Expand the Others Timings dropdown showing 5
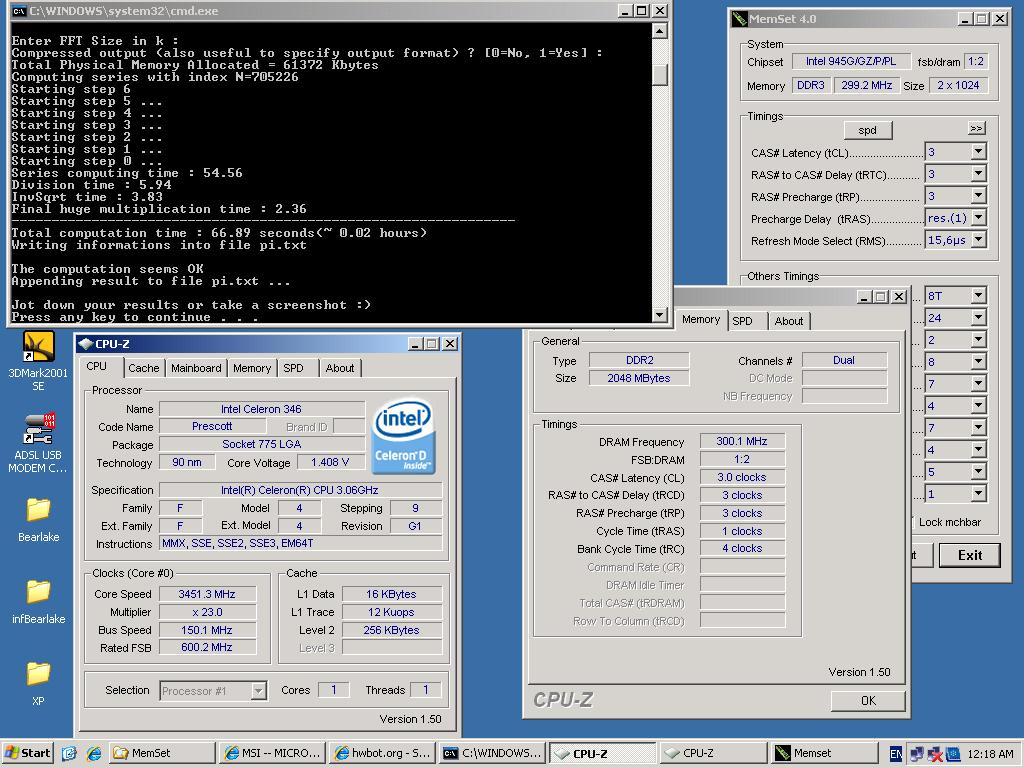 point(978,472)
